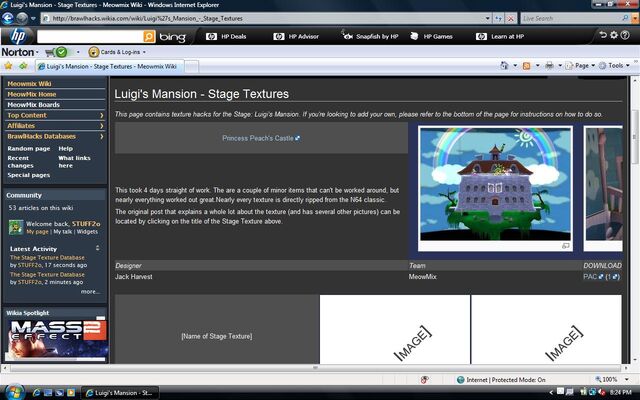Click the HP toolbar Bing search field
Screen dimensions: 640x400
click(x=90, y=36)
